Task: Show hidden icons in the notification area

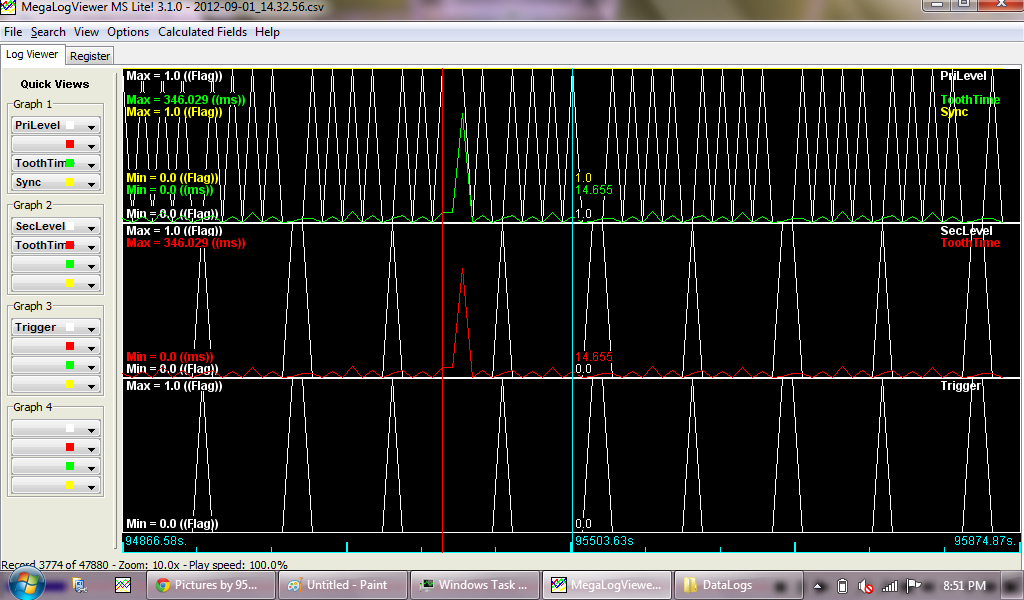Action: (x=818, y=586)
